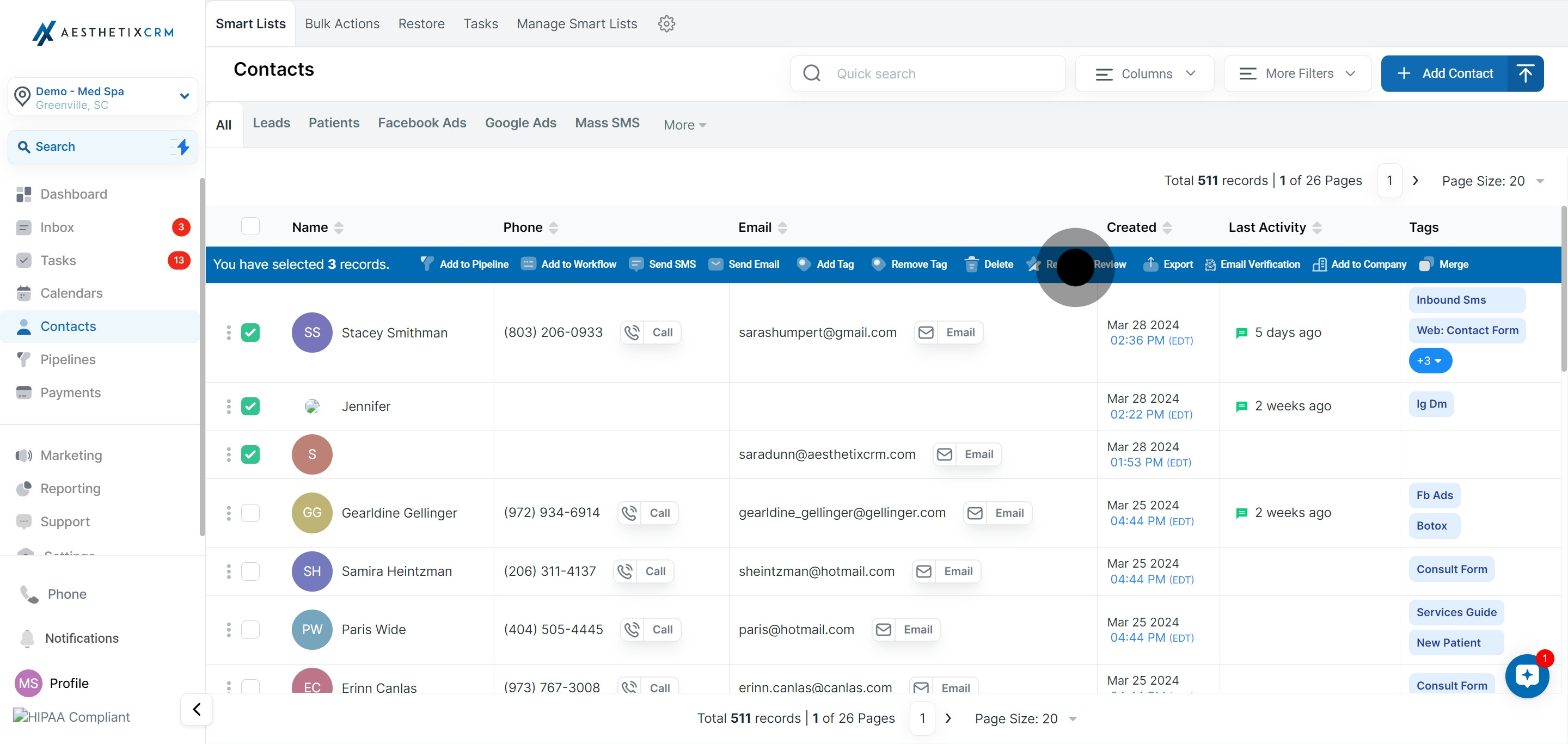Screen dimensions: 1568x744
Task: Open Pipelines in the sidebar
Action: [x=68, y=360]
